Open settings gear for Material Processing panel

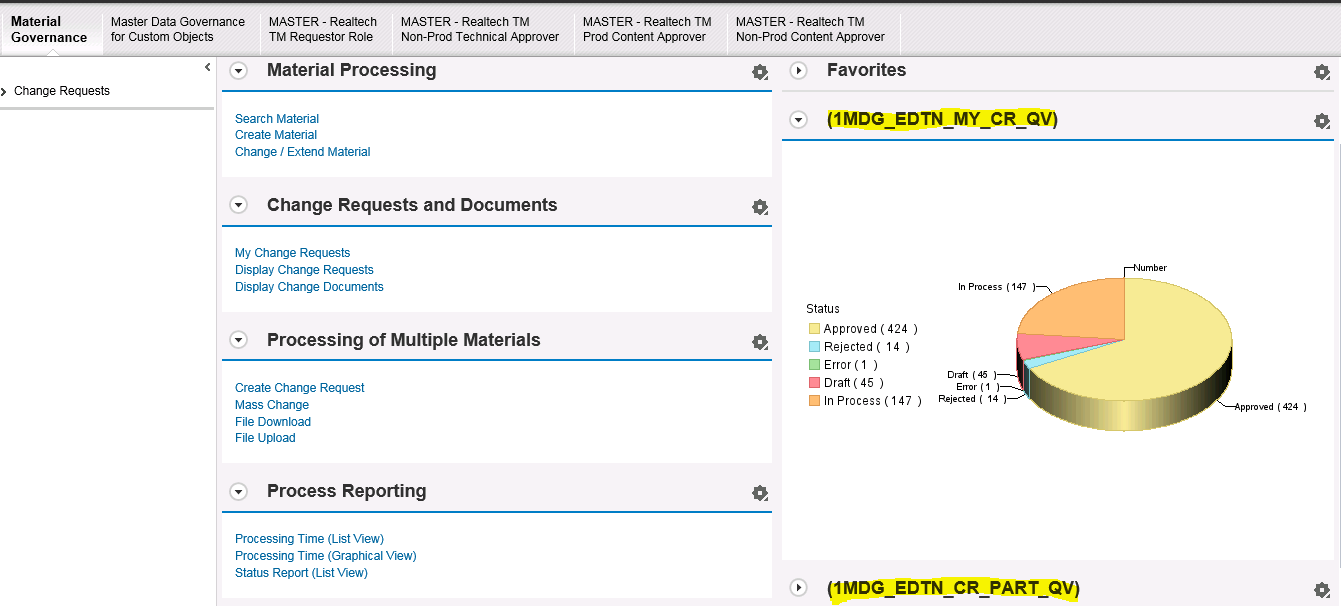(760, 72)
